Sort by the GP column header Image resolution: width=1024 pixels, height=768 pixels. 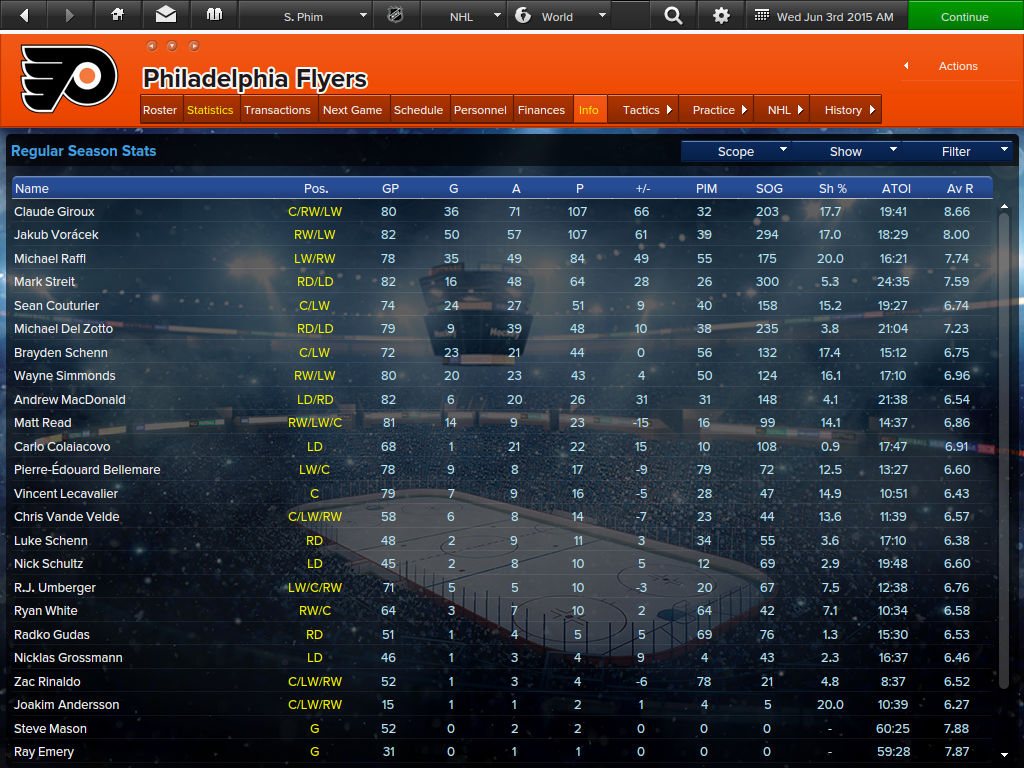pos(391,189)
